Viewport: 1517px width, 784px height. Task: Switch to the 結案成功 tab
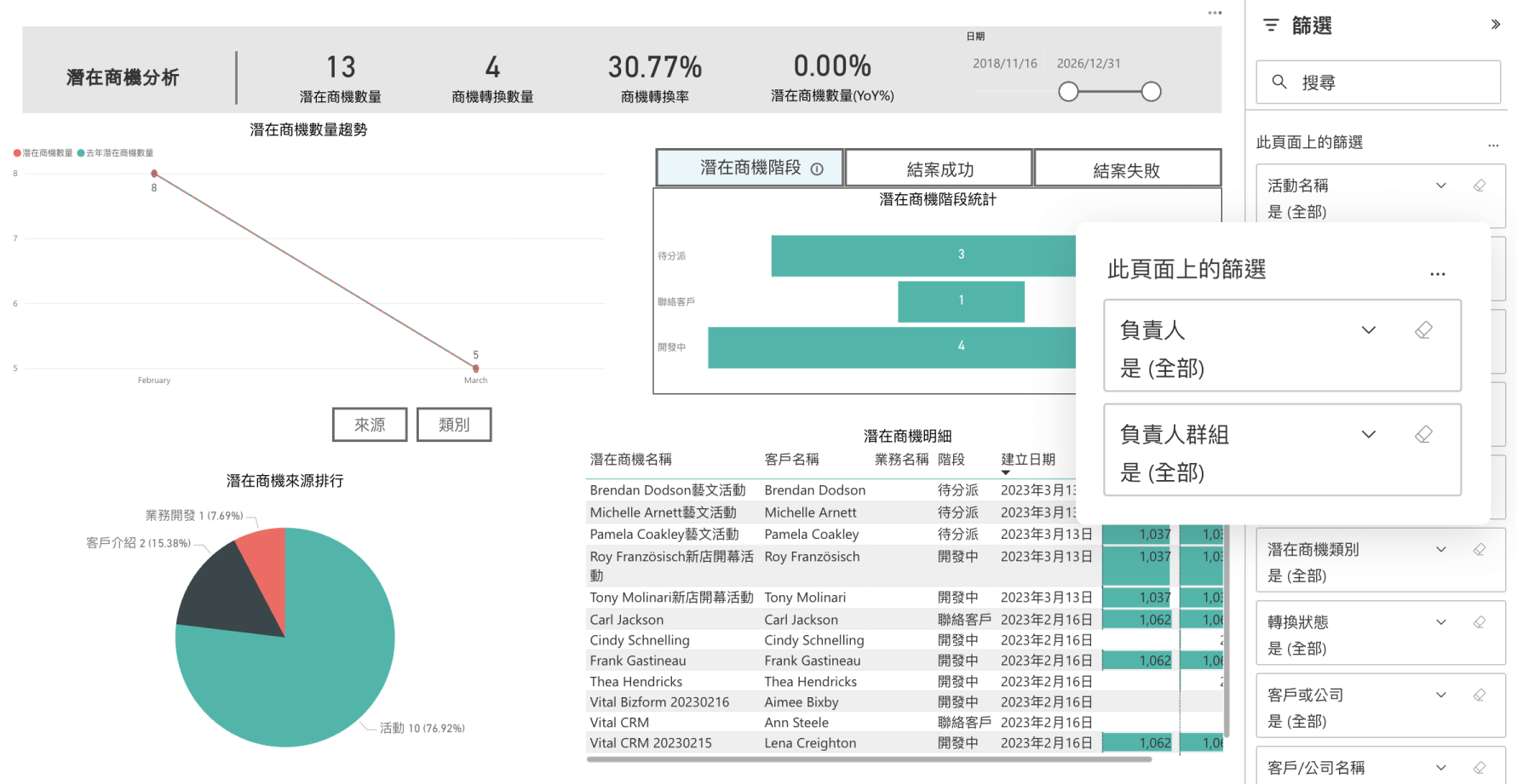940,169
